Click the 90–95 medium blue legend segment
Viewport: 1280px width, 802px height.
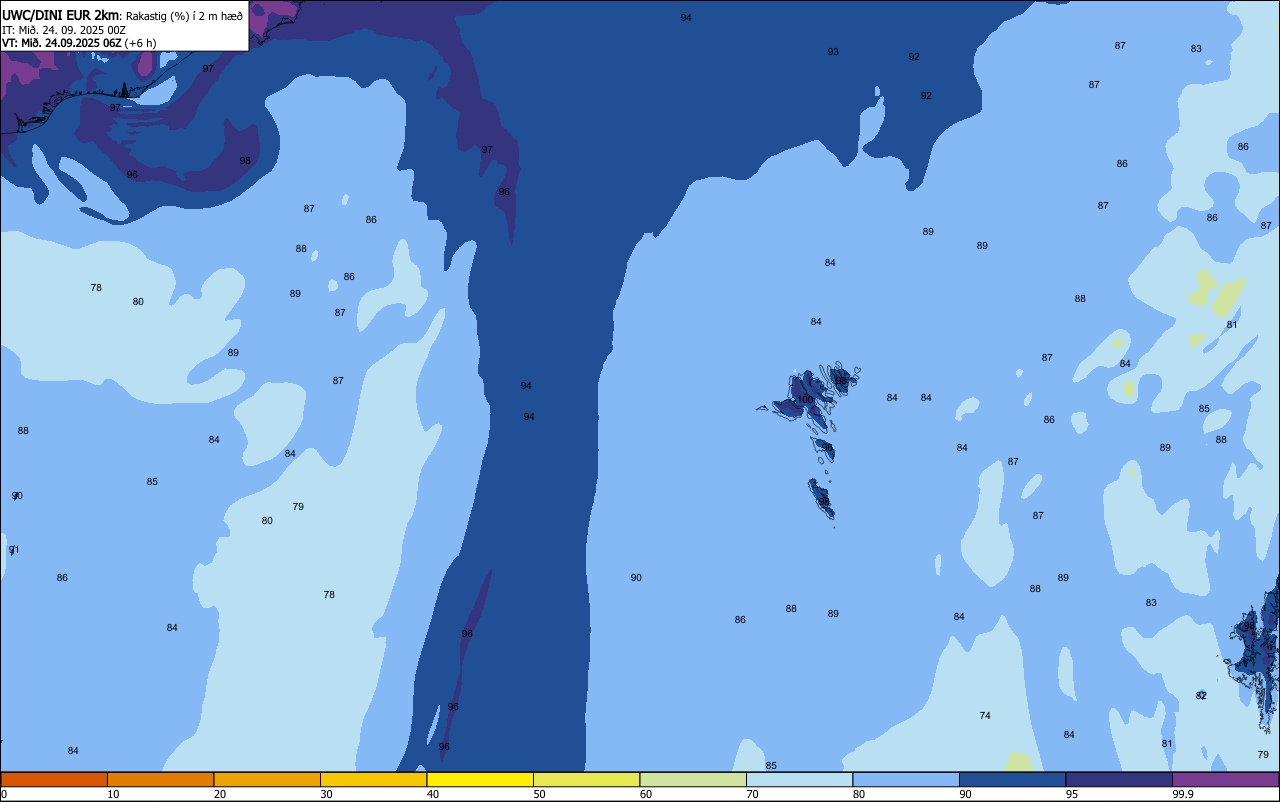1012,779
